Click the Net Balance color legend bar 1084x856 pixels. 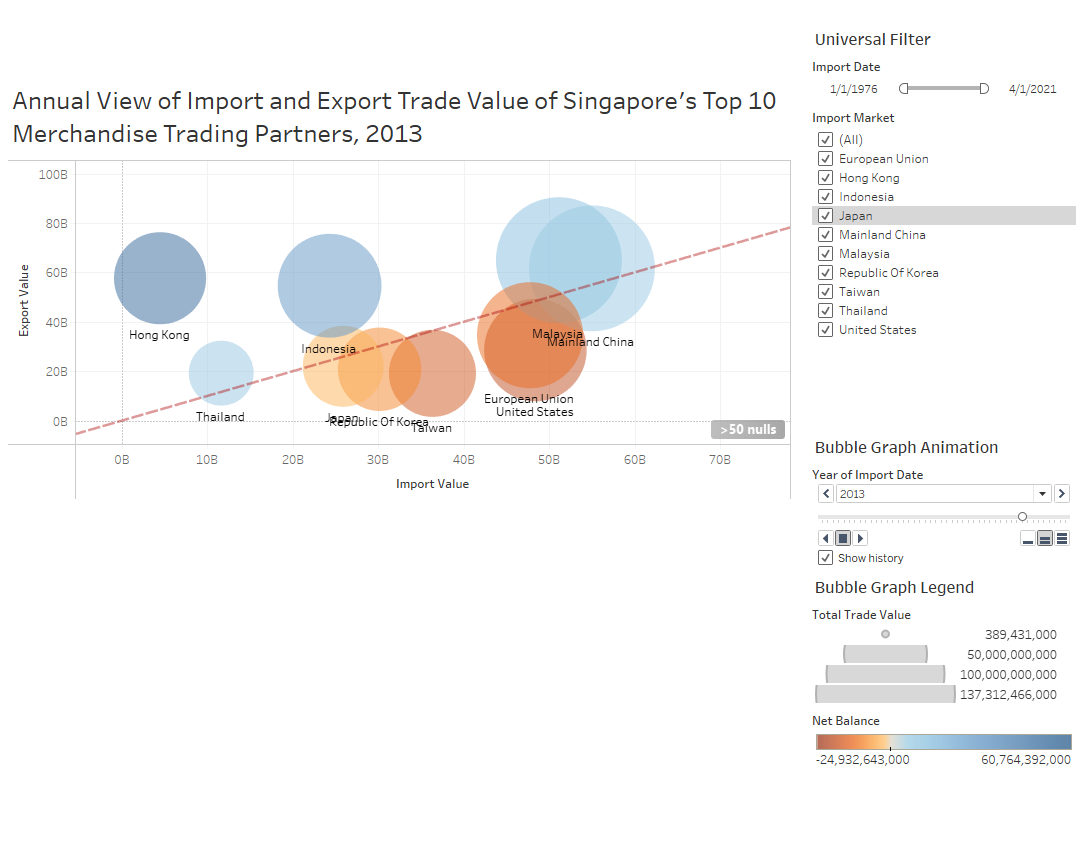[943, 742]
